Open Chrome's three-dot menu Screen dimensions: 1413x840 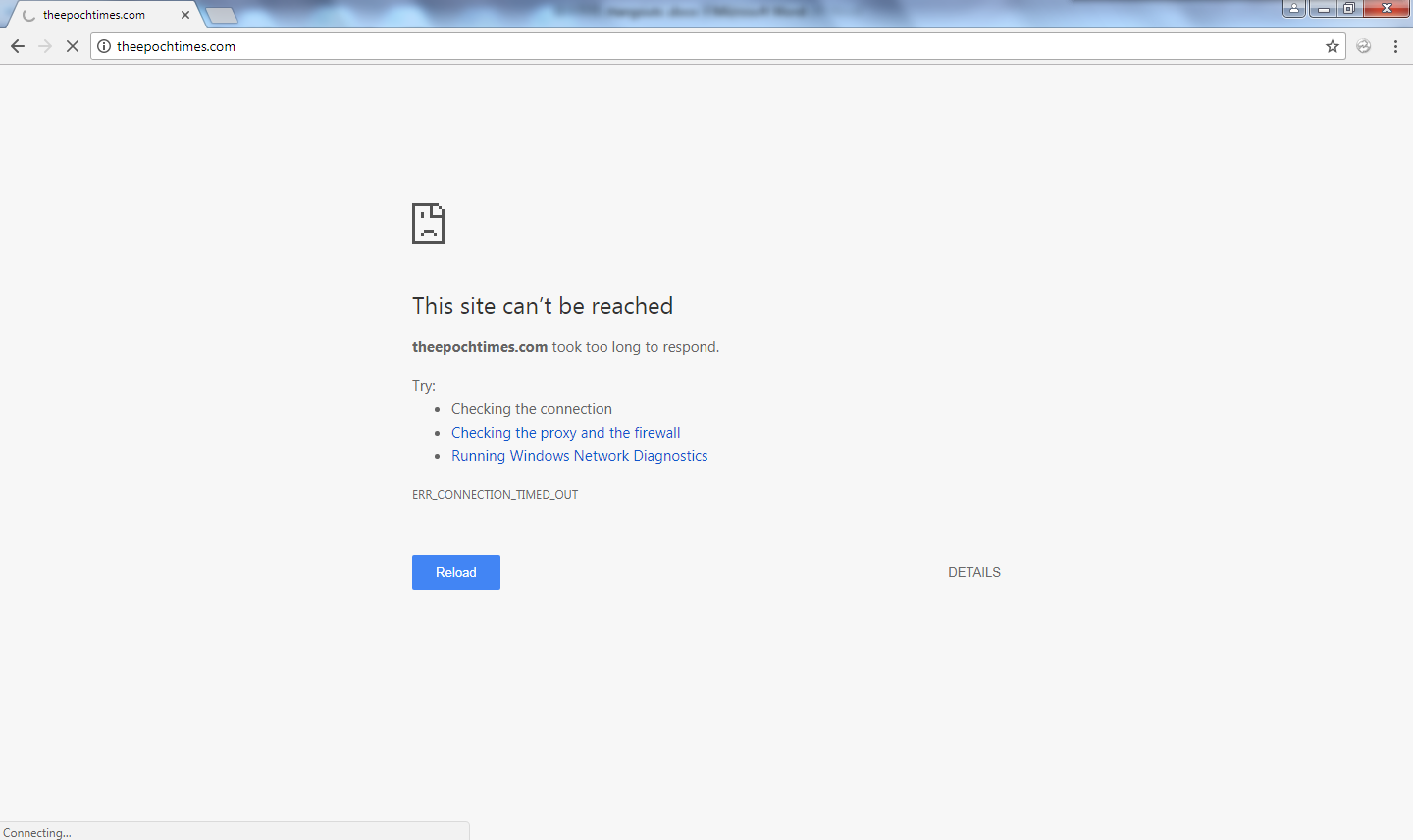1395,46
